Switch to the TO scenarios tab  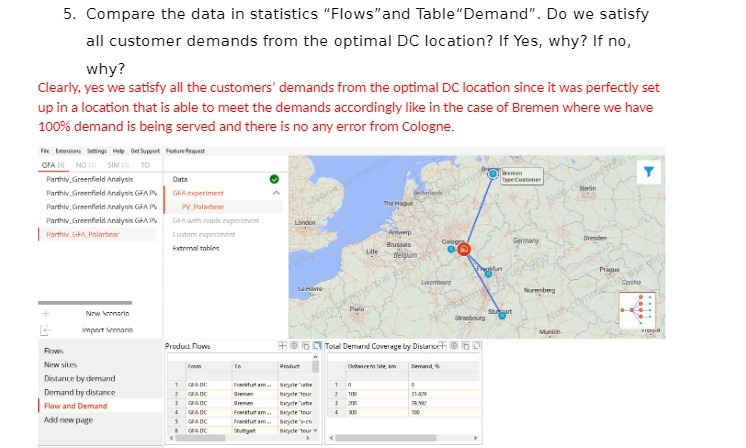click(x=145, y=165)
